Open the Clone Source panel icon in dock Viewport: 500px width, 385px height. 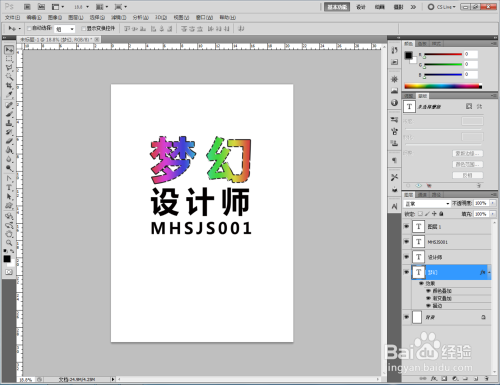(x=394, y=143)
